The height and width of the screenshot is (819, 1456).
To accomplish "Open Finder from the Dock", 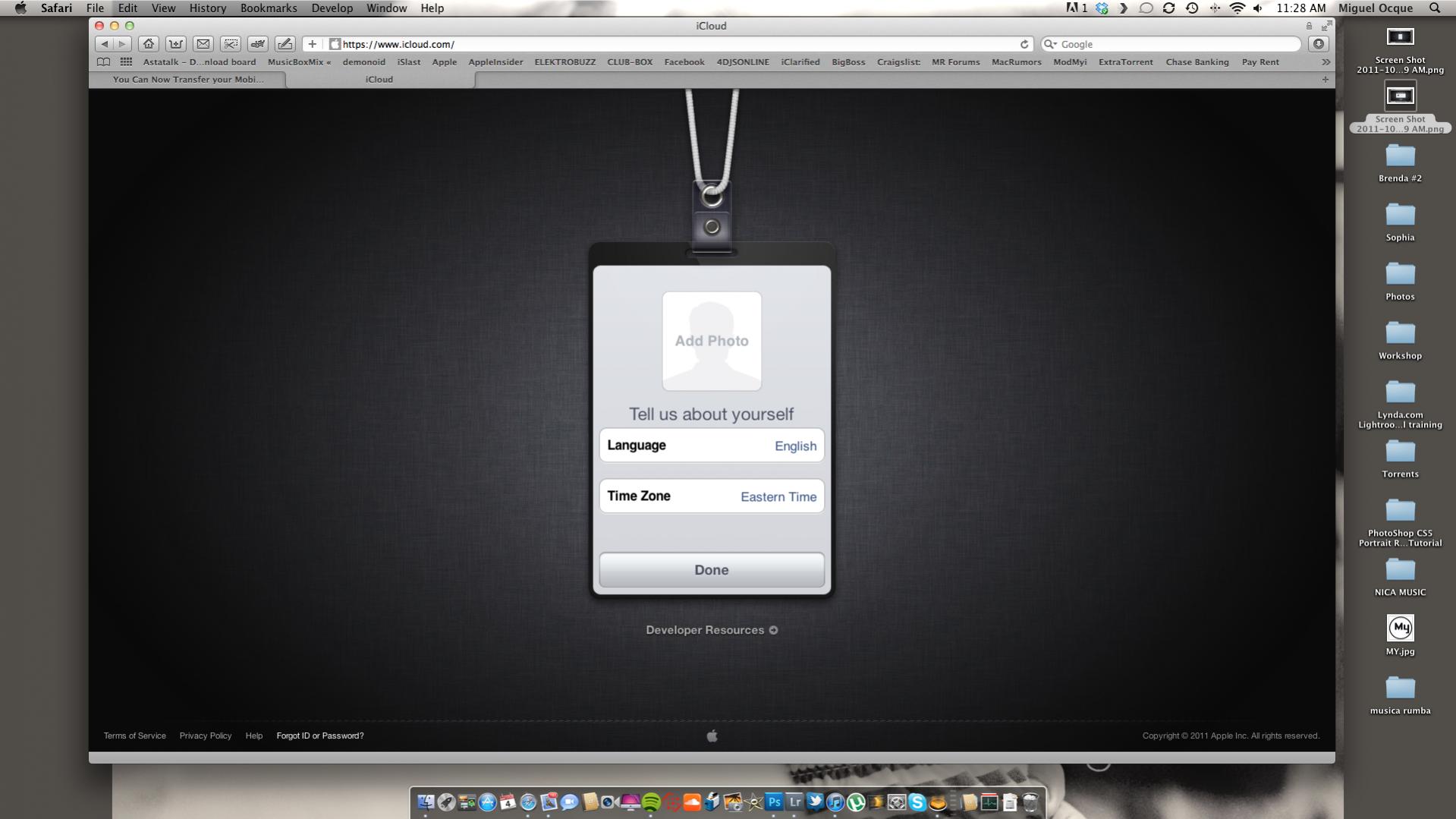I will coord(426,802).
